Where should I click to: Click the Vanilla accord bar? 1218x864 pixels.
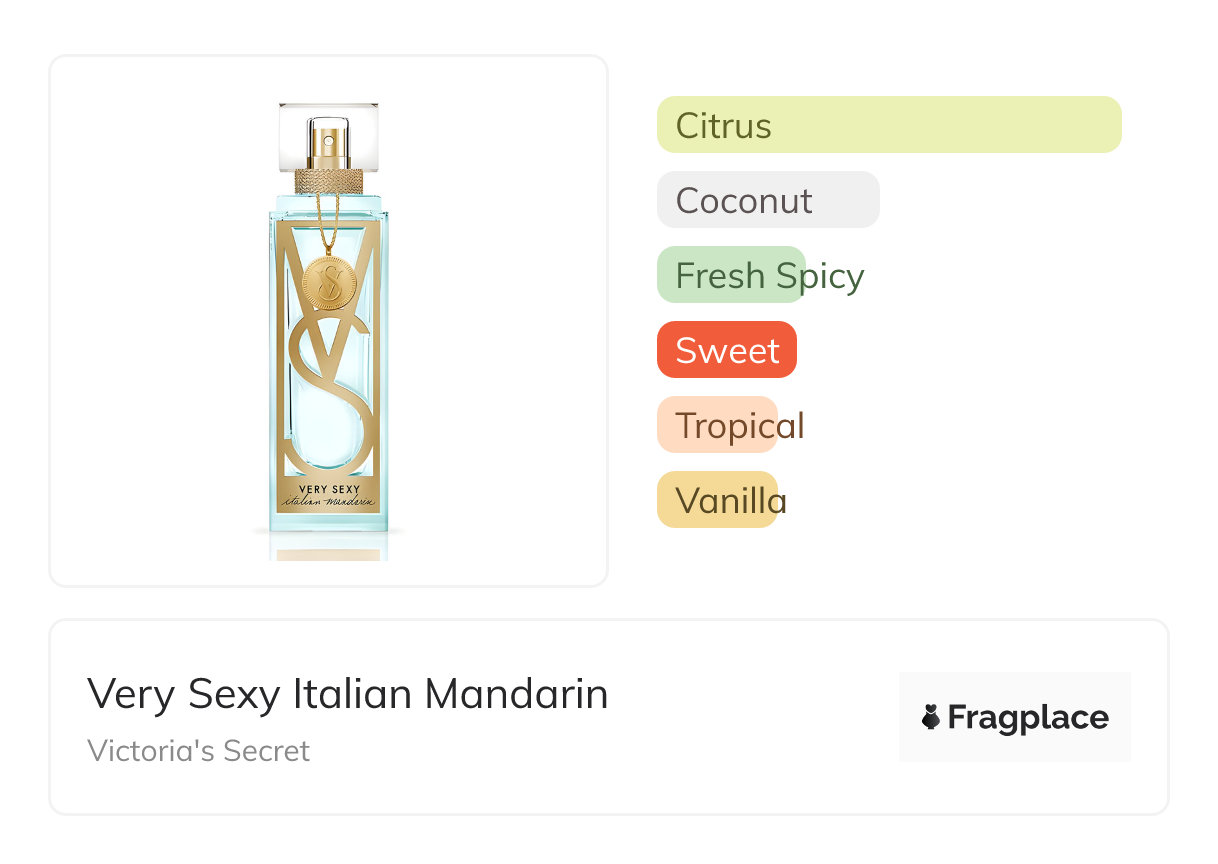(718, 500)
